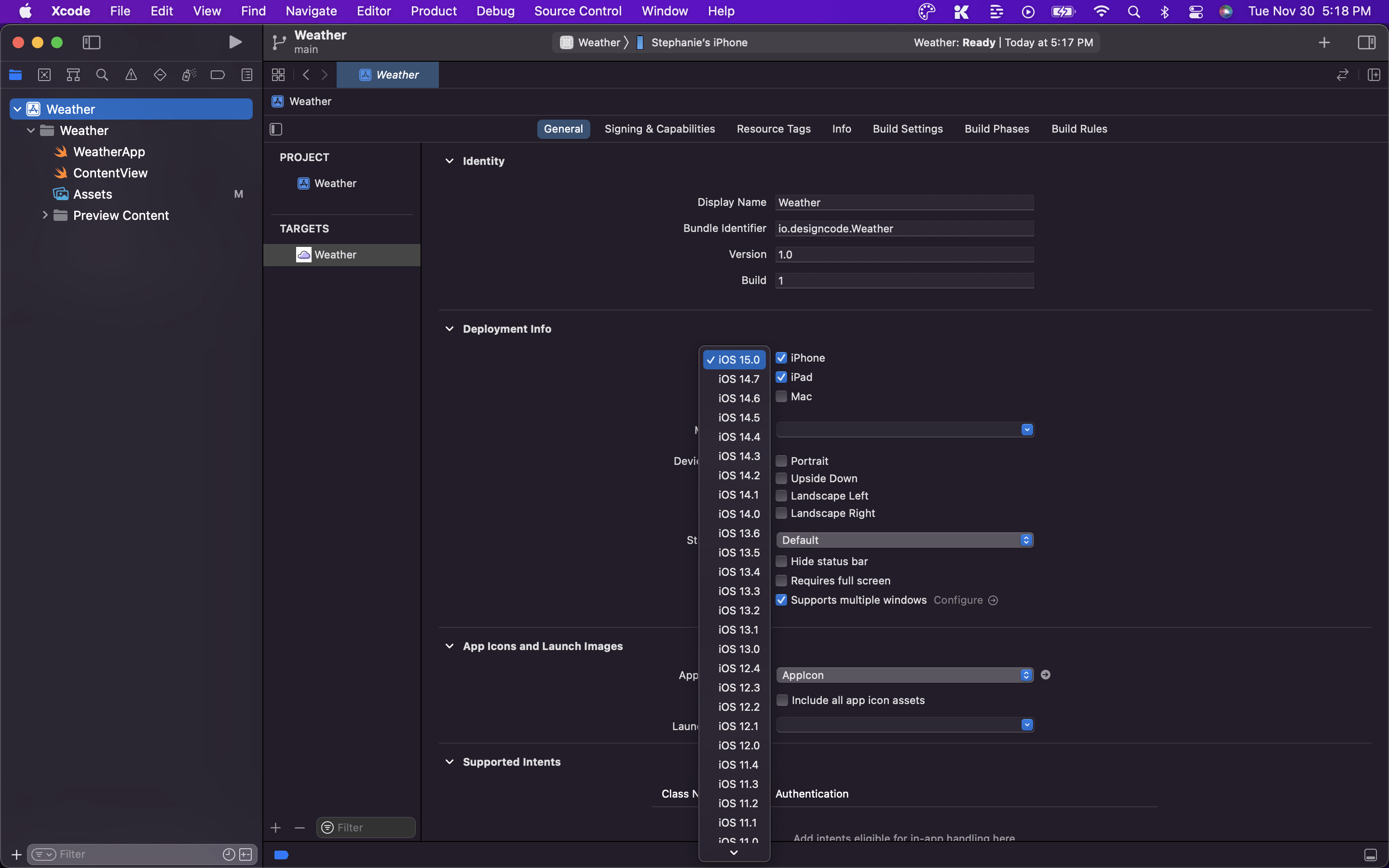Open the issue navigator warning icon

tap(131, 75)
